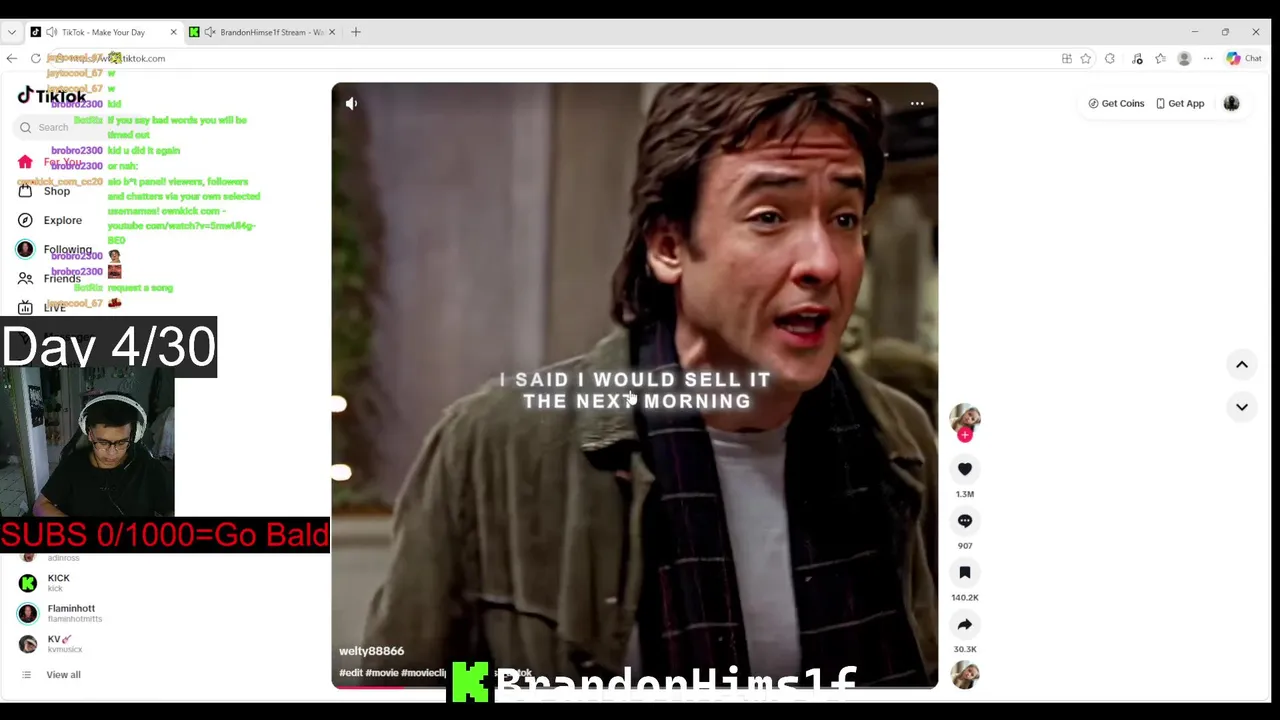Open the apps available icon in the address bar
The image size is (1280, 720).
coord(1067,59)
